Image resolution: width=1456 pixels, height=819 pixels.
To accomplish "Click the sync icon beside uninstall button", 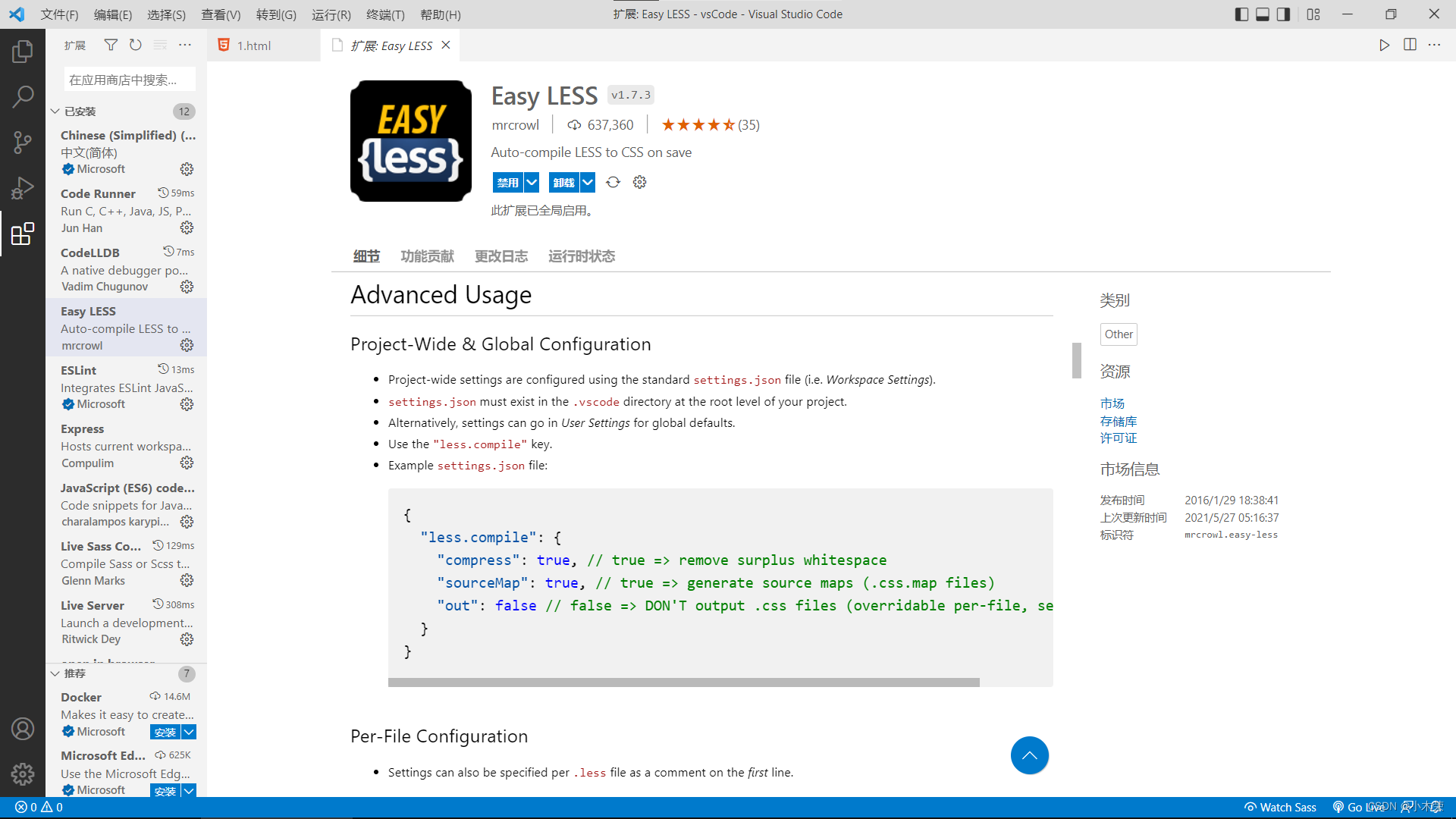I will coord(613,182).
